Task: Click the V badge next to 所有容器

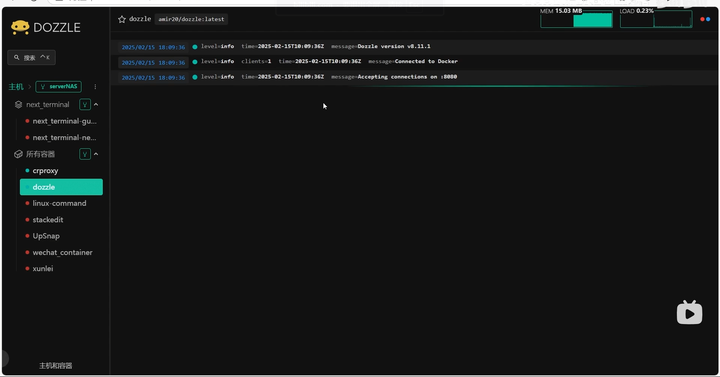Action: pos(85,154)
